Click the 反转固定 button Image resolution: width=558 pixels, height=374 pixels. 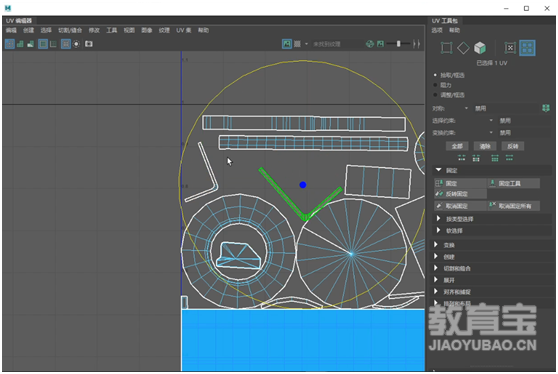click(460, 194)
